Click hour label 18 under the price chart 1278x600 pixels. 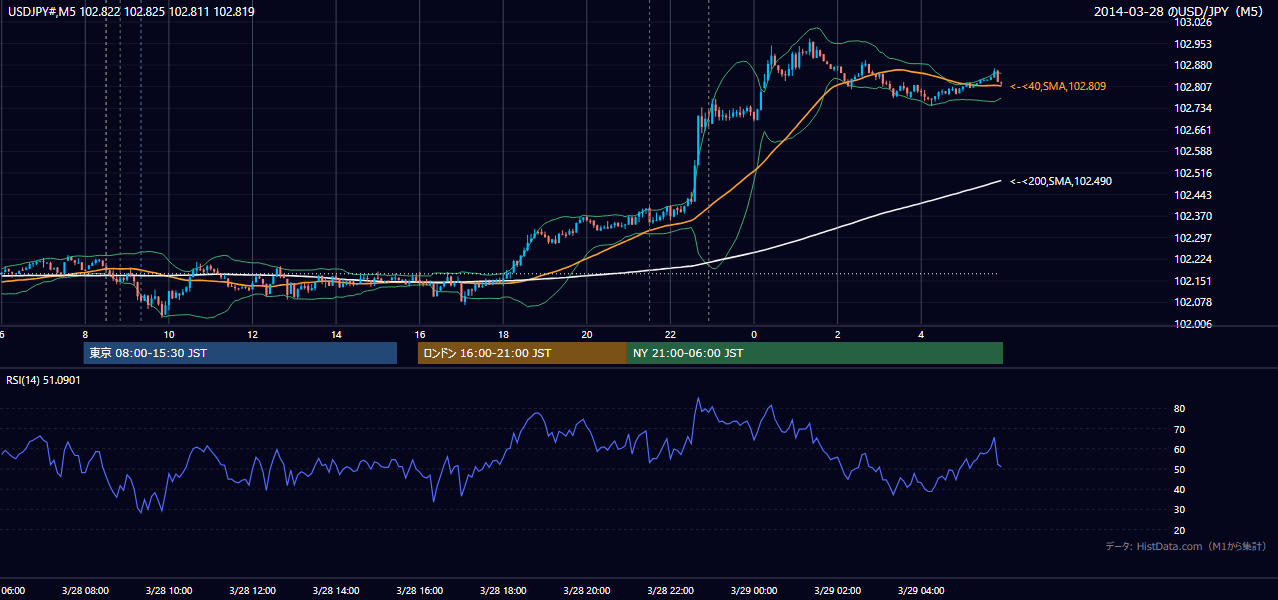[503, 334]
